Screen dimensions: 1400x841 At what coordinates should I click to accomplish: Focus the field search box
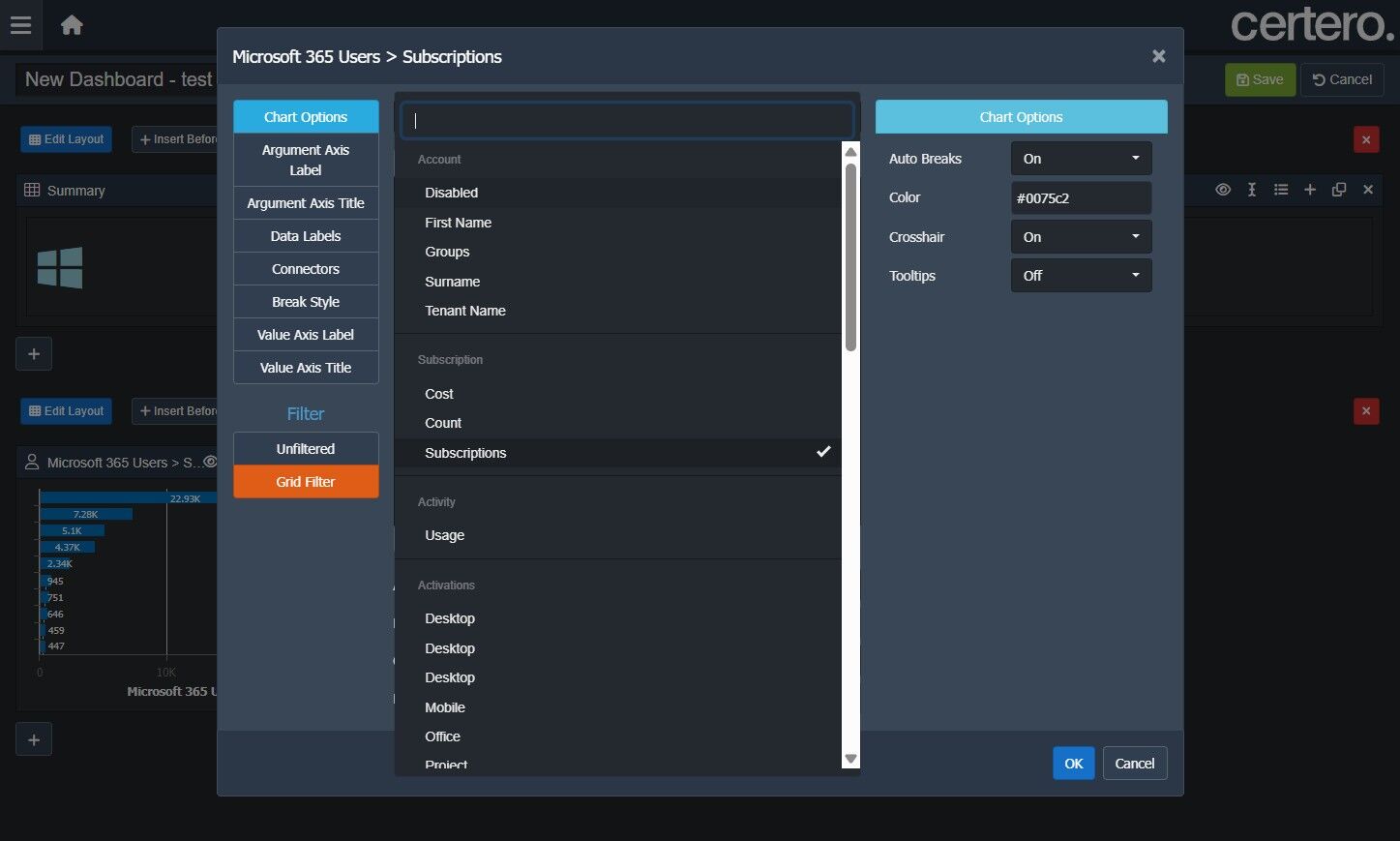627,121
